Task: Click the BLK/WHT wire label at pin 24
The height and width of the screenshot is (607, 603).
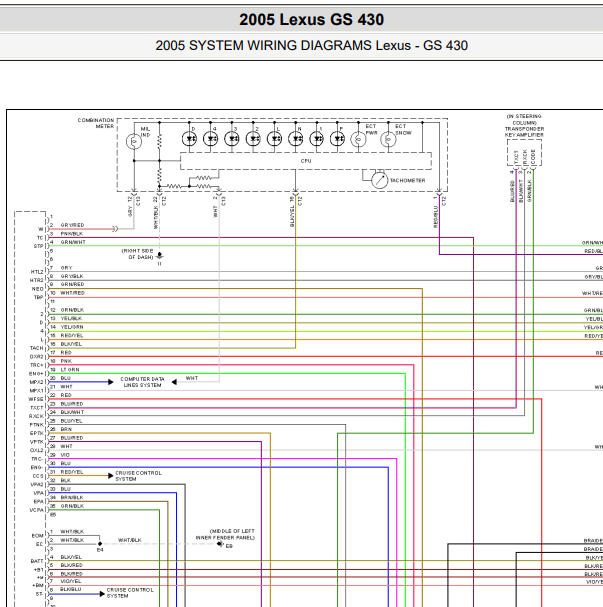Action: 72,412
